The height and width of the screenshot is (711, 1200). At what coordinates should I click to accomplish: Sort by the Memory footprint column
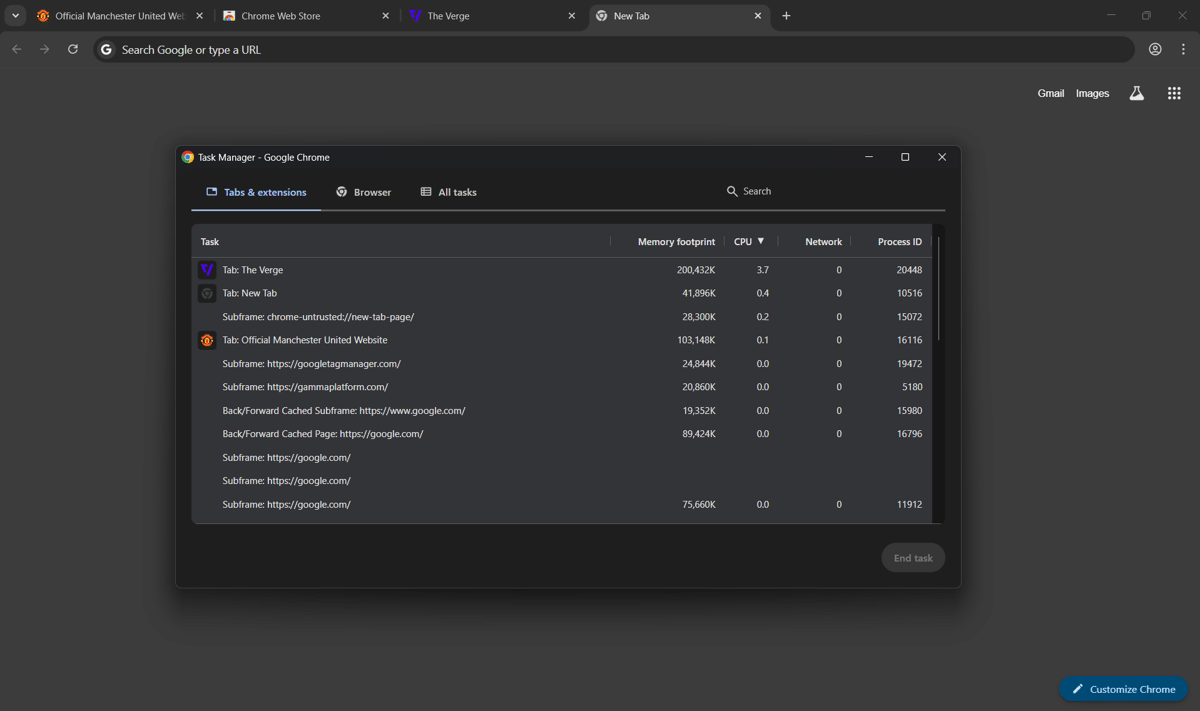(676, 241)
